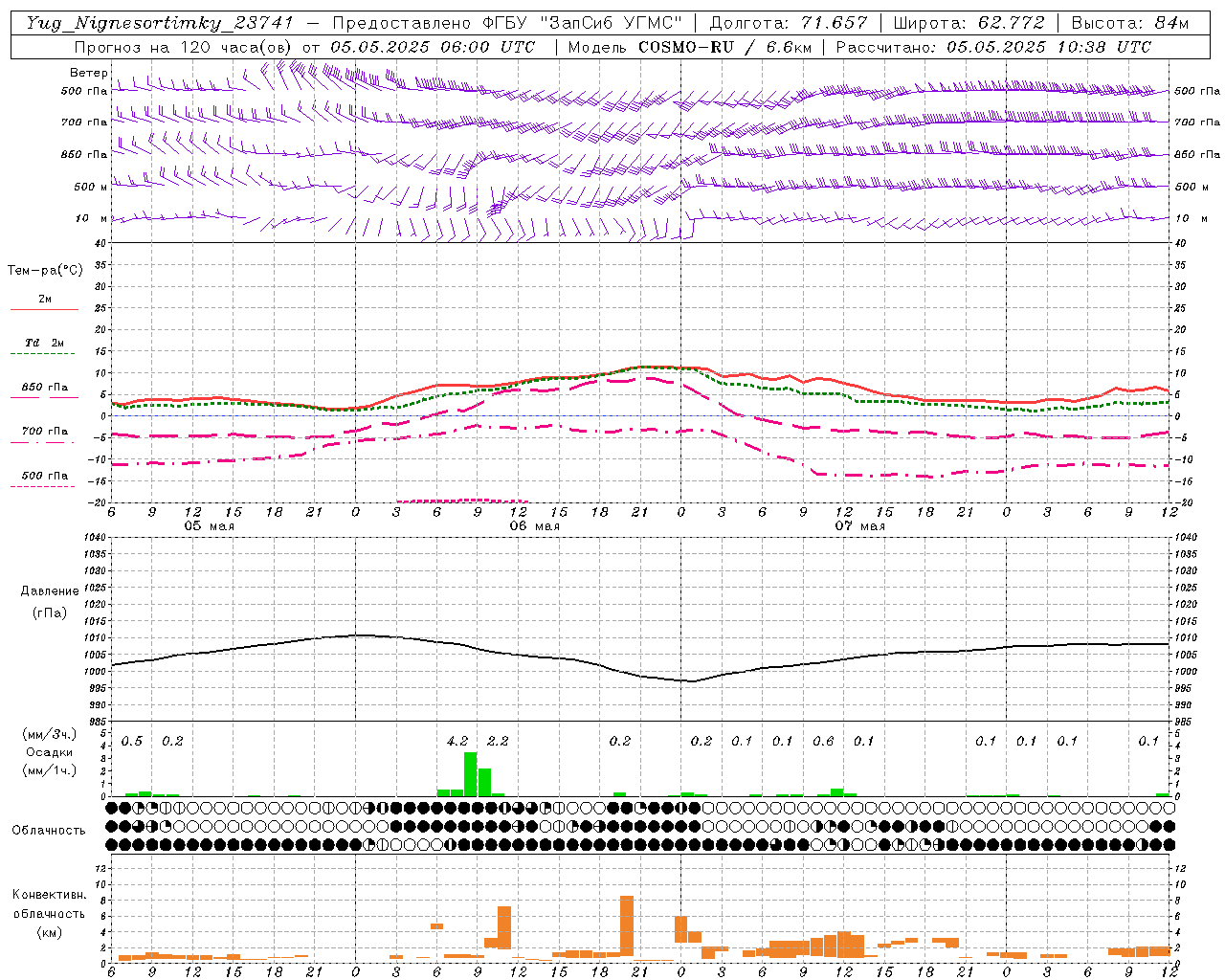Screen dimensions: 1225x980
Task: Click the tallest orange convective cloud bar
Action: (627, 925)
